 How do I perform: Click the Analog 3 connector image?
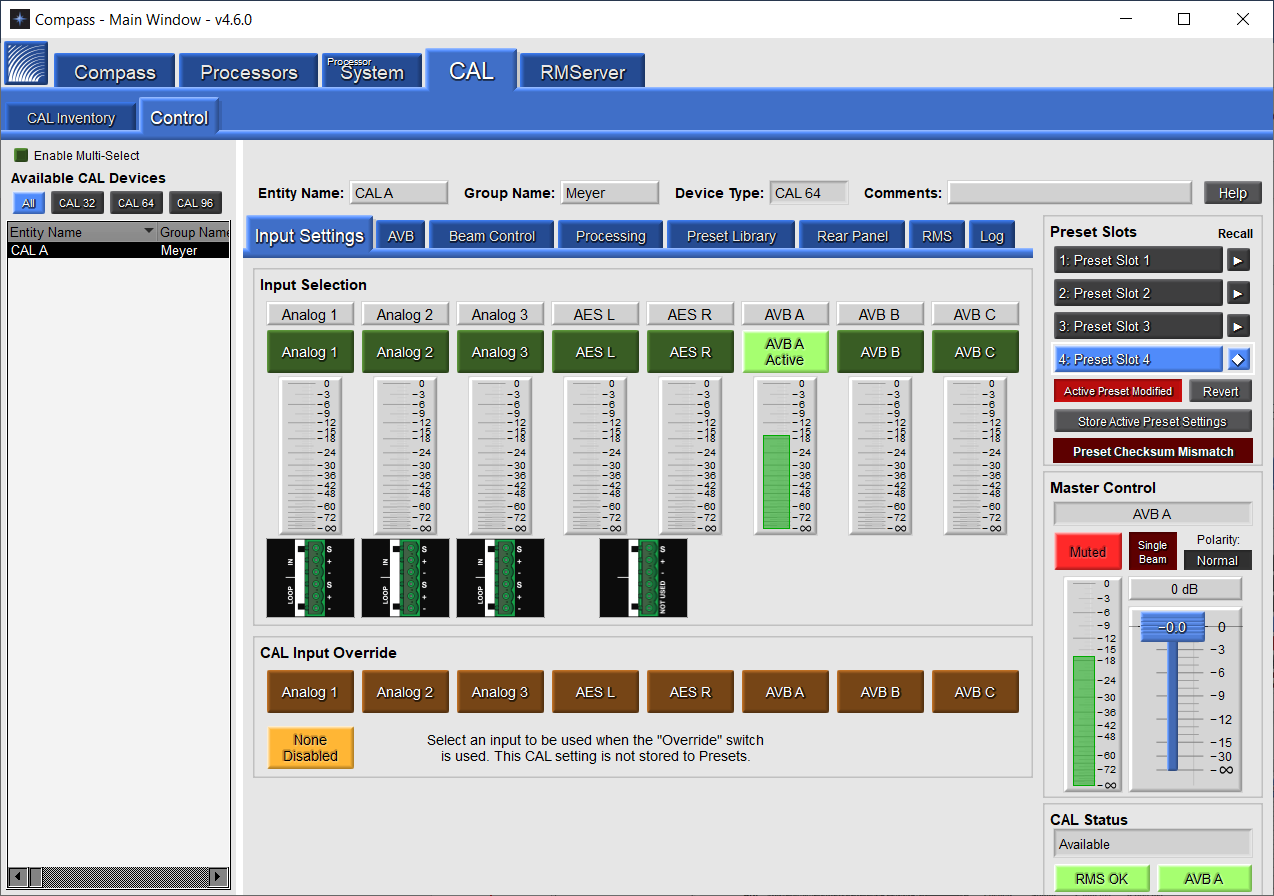coord(500,578)
